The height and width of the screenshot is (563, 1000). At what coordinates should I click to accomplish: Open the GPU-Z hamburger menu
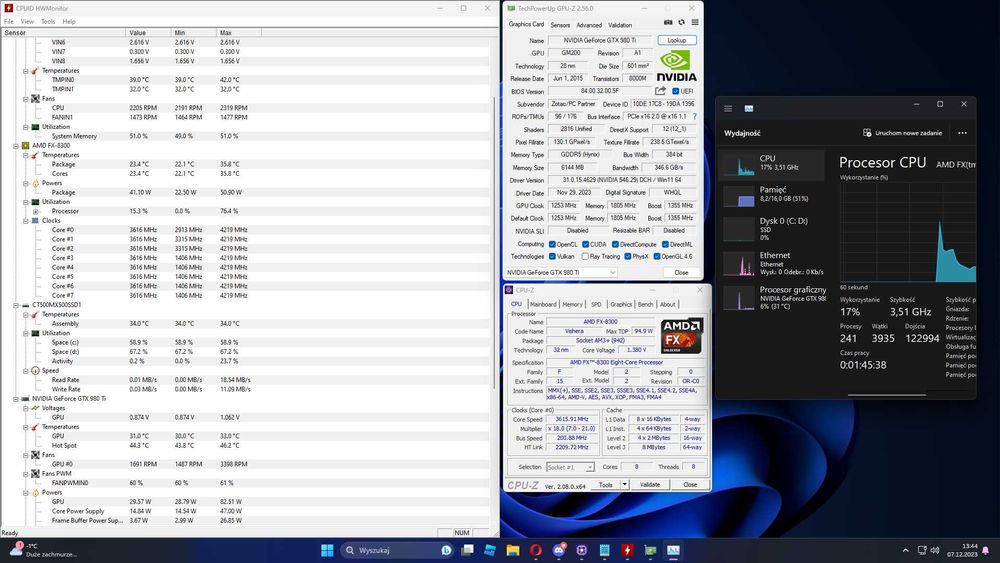tap(695, 24)
